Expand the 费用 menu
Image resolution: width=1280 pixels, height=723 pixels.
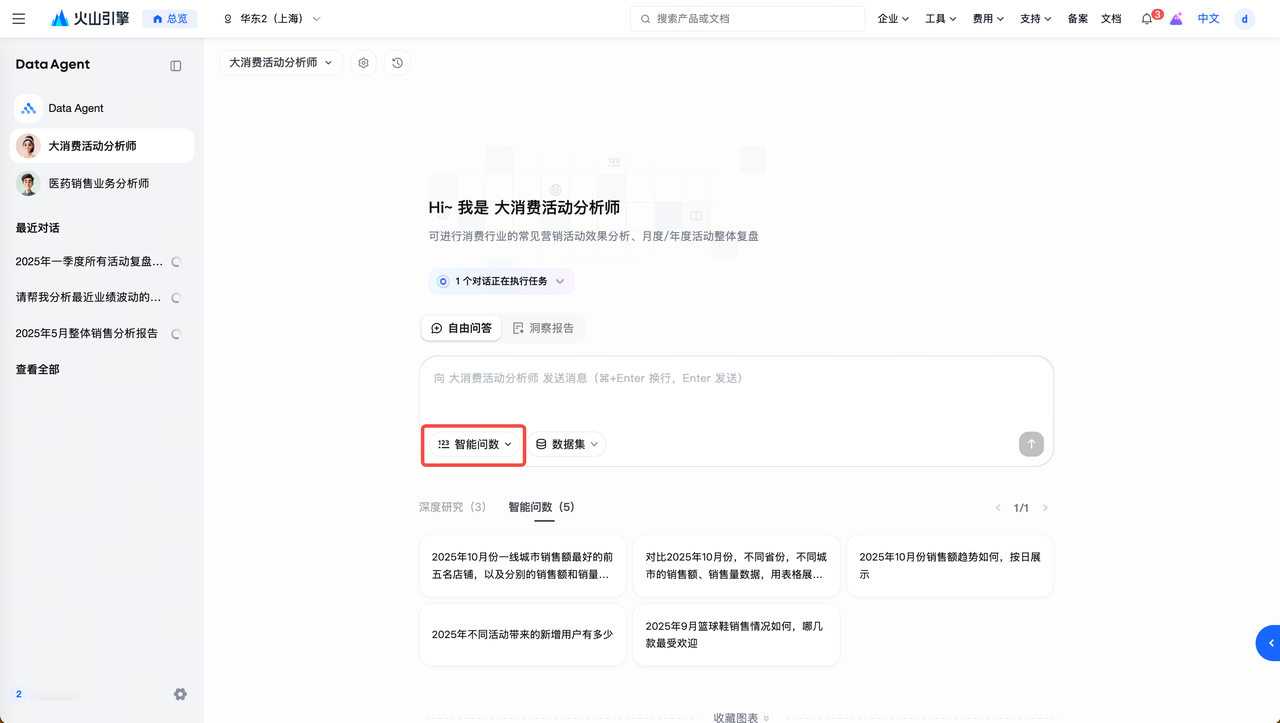pyautogui.click(x=988, y=19)
